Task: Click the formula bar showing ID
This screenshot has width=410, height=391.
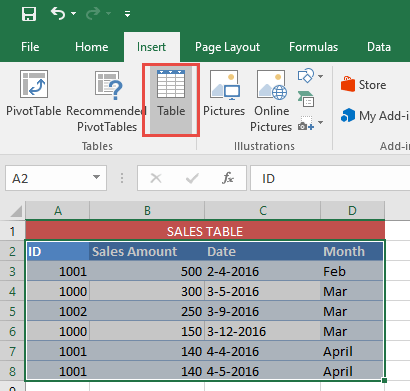Action: point(330,179)
